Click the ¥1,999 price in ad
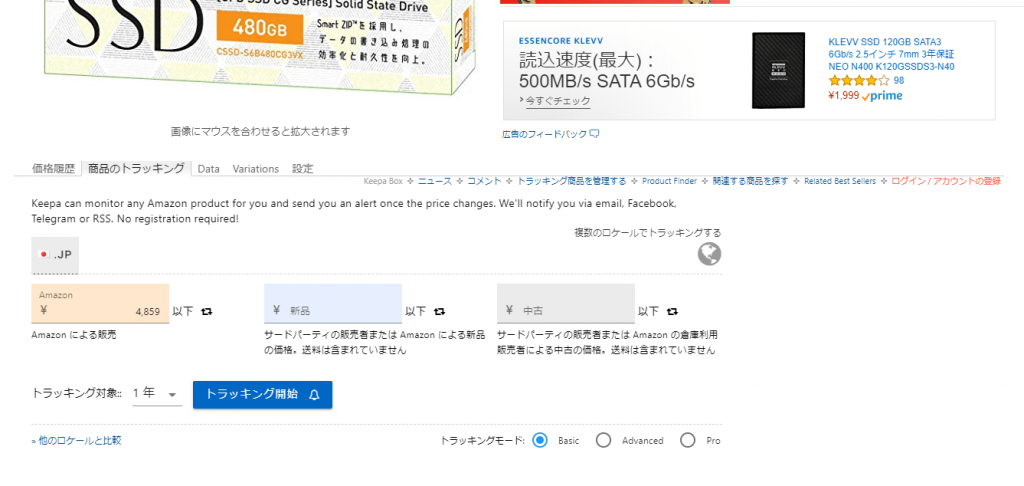The image size is (1024, 486). coord(843,96)
